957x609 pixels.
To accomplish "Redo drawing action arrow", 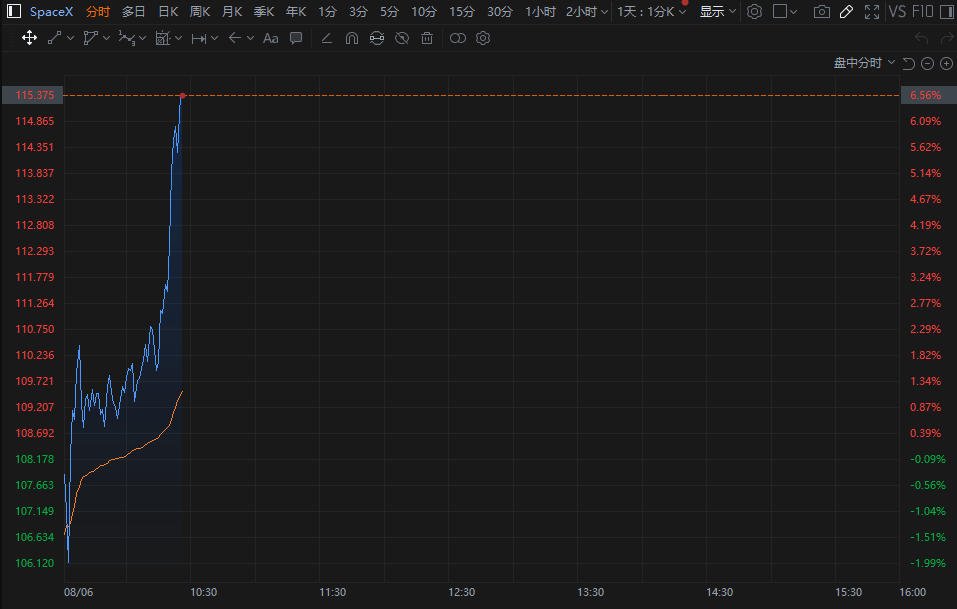I will click(947, 38).
